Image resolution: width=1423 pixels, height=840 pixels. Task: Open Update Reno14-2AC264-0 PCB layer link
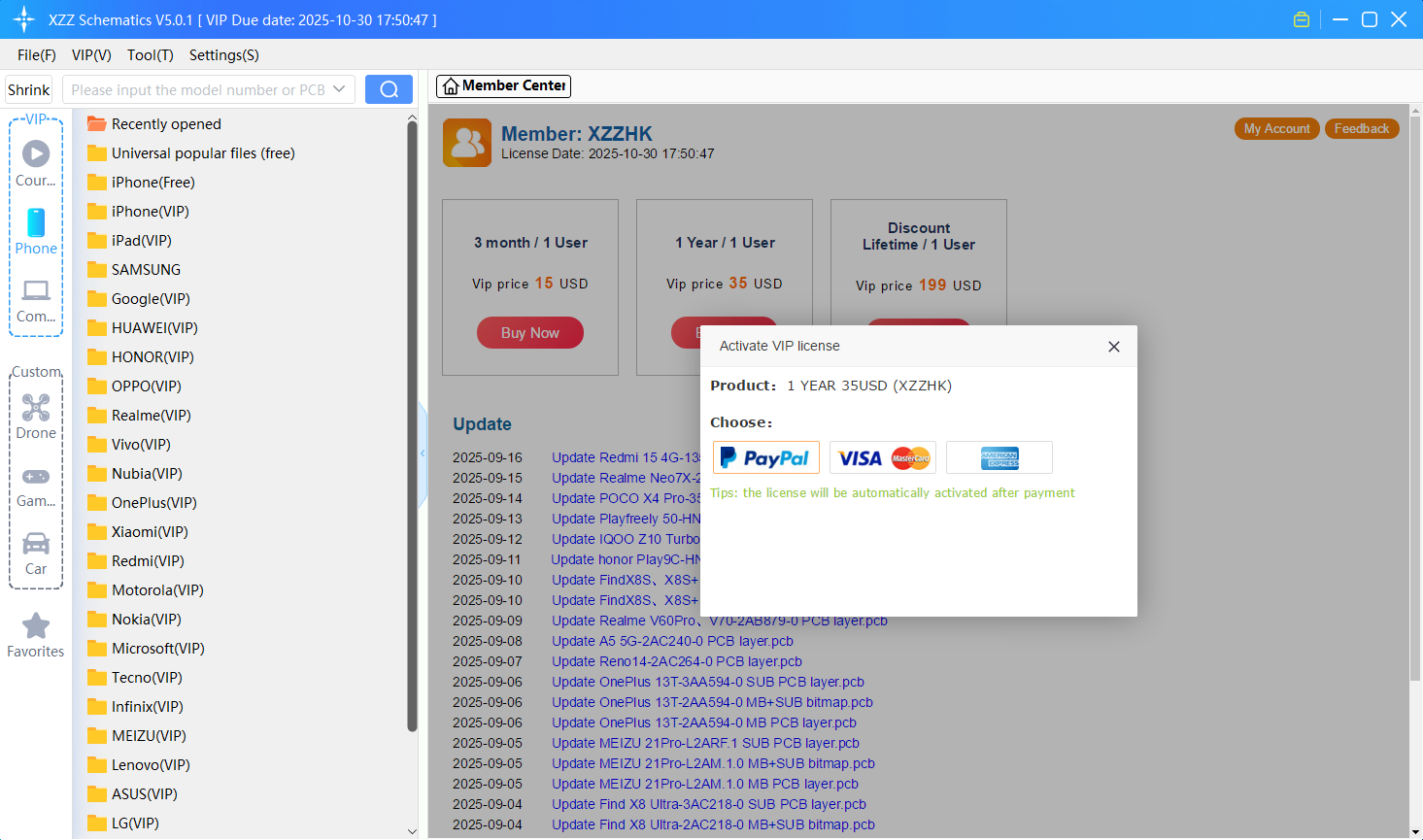[x=677, y=661]
